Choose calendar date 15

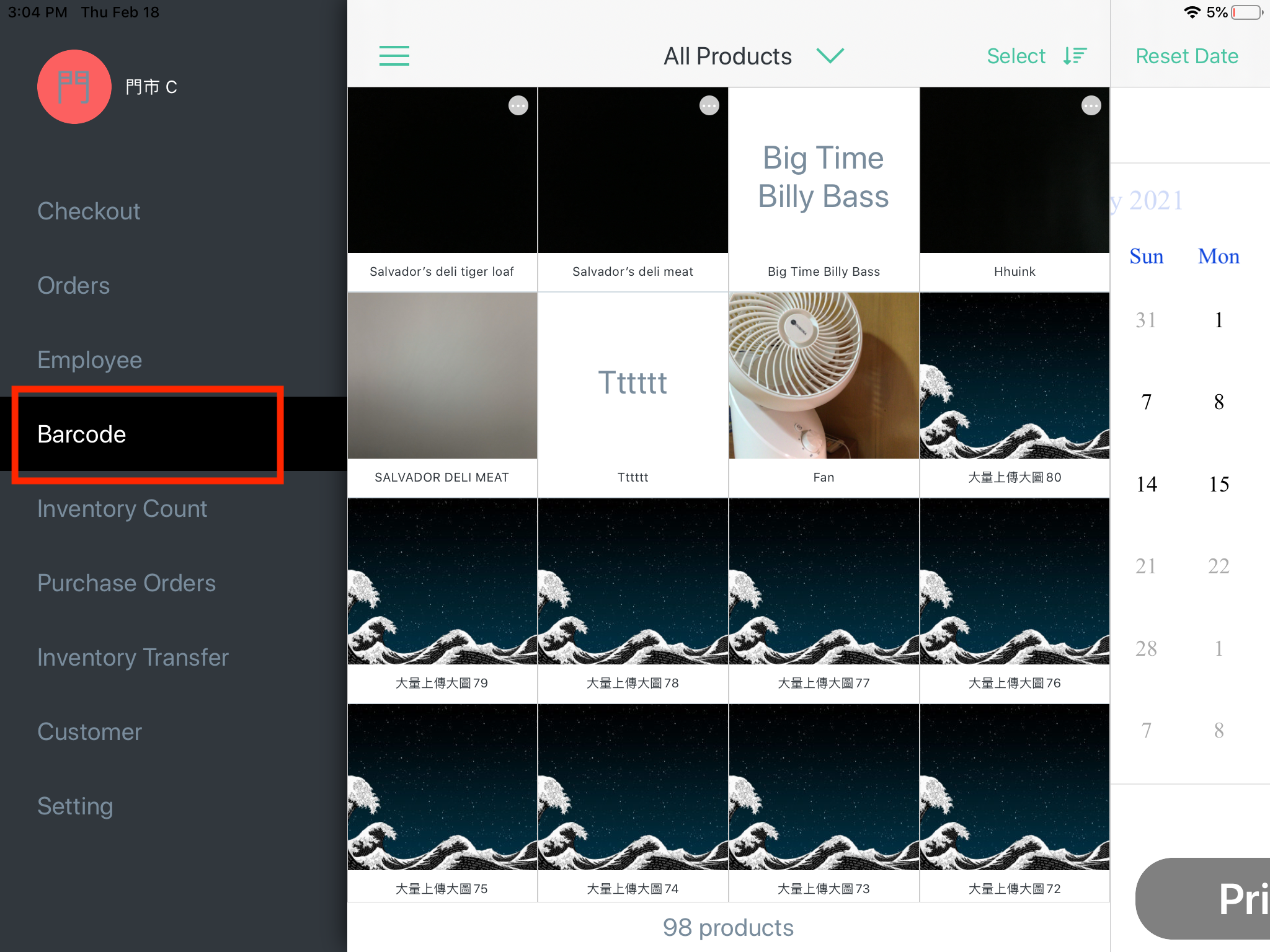(1219, 484)
